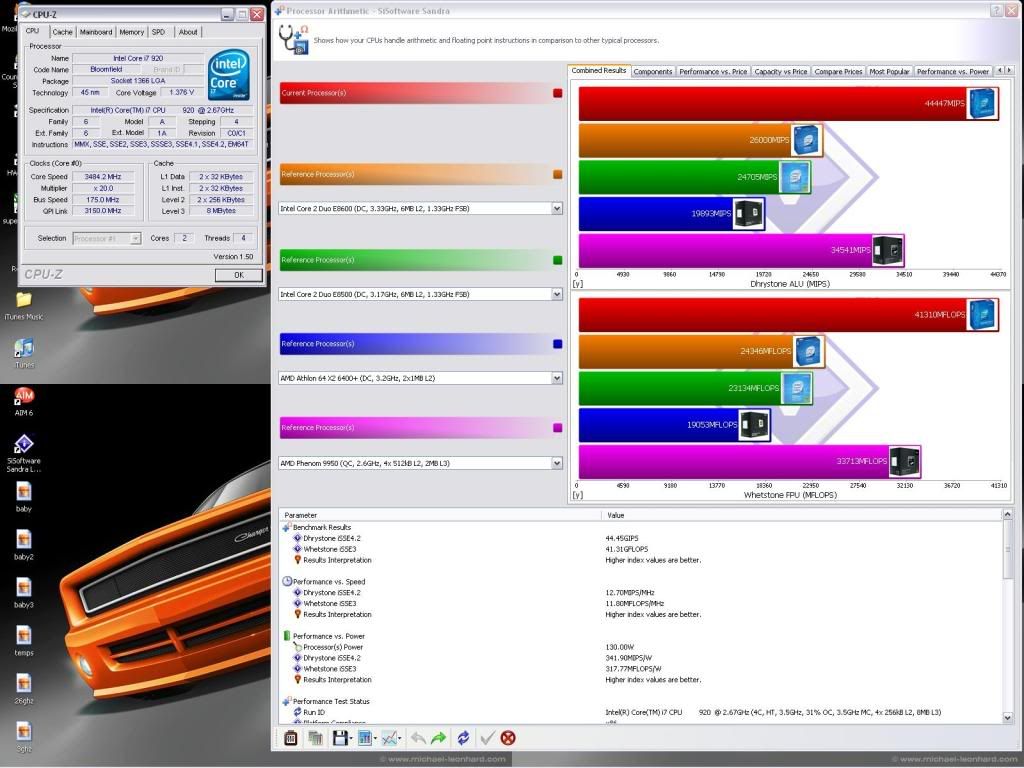
Task: Open the AIM 6 desktop shortcut
Action: point(24,398)
